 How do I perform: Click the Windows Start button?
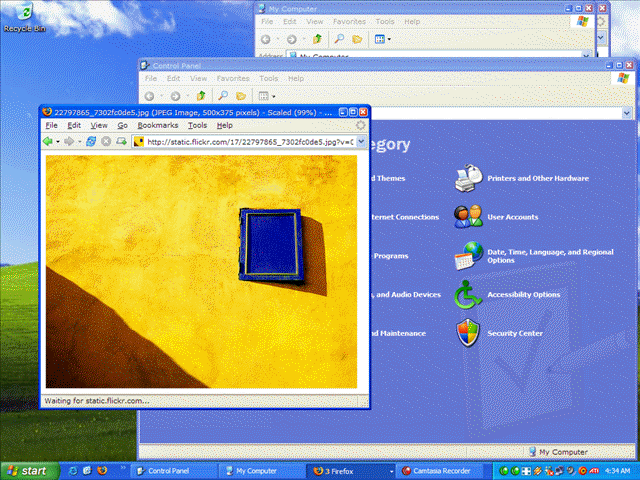click(x=29, y=471)
